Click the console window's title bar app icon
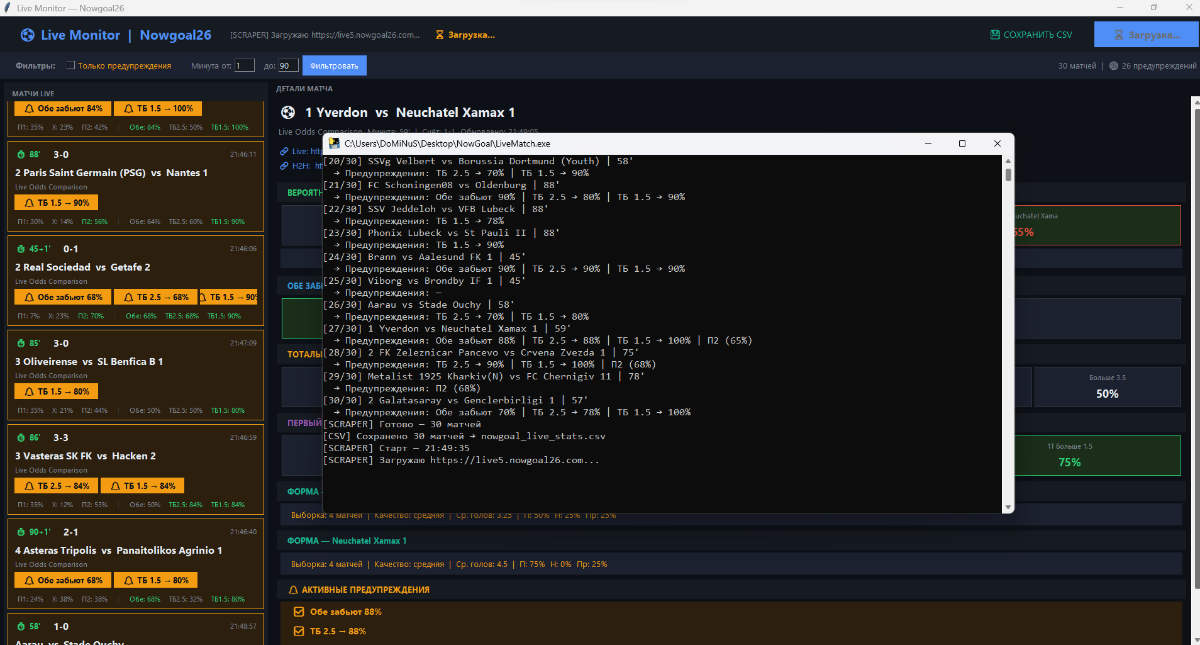 pos(335,144)
